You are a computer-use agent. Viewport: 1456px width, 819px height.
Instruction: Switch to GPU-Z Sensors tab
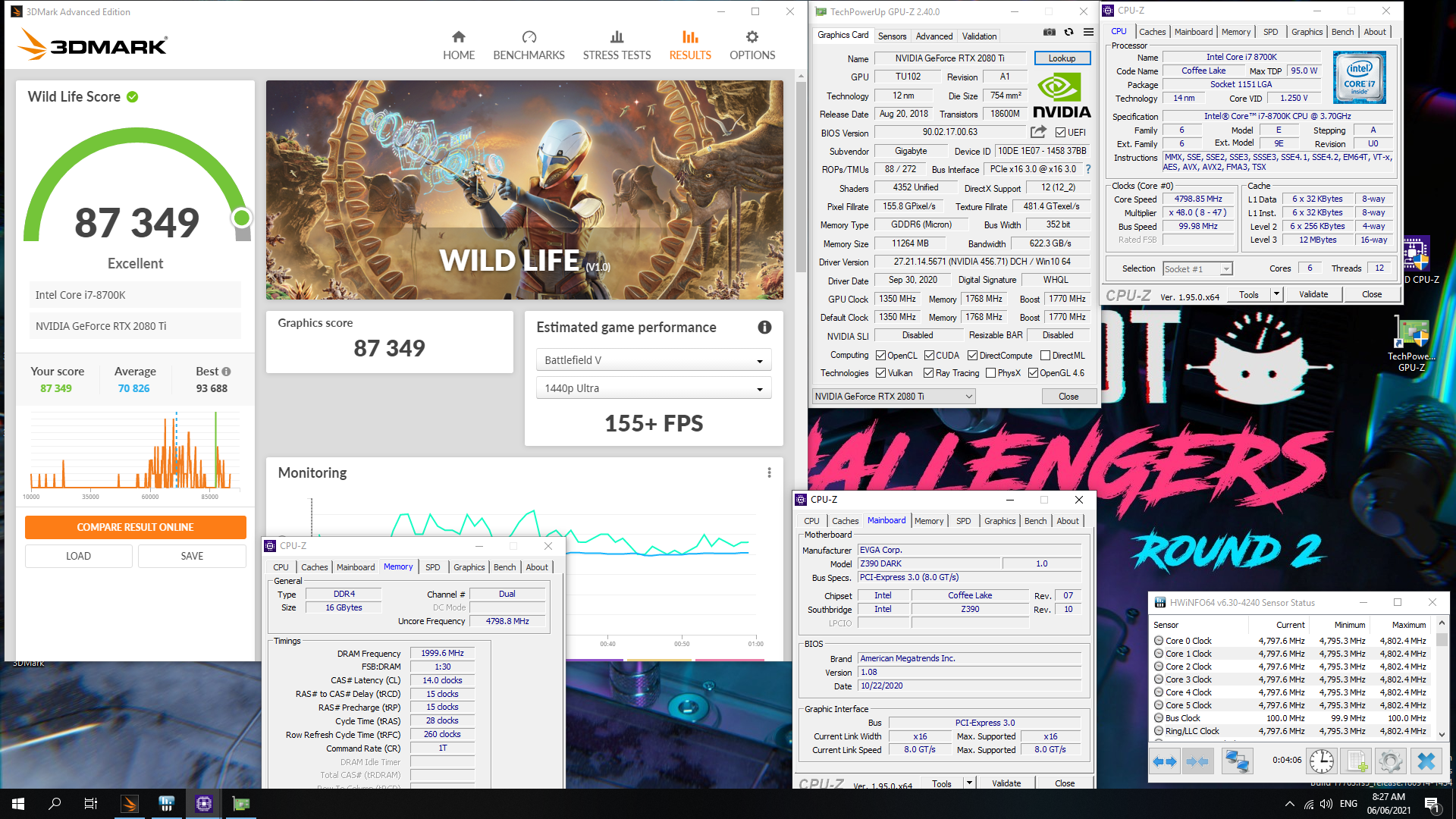pos(892,36)
